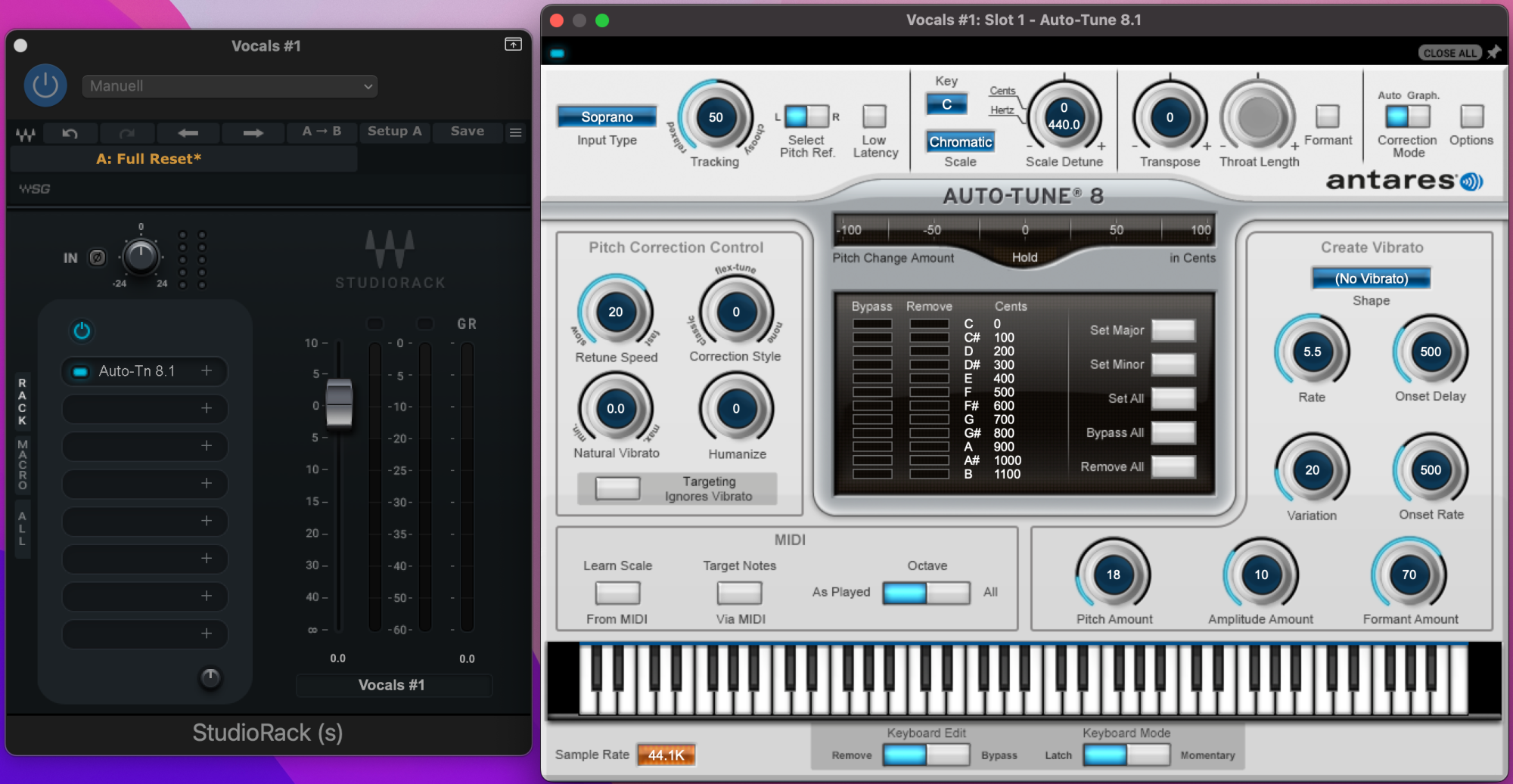Open the Waves hamburger menu
This screenshot has height=784, width=1513.
coord(515,133)
